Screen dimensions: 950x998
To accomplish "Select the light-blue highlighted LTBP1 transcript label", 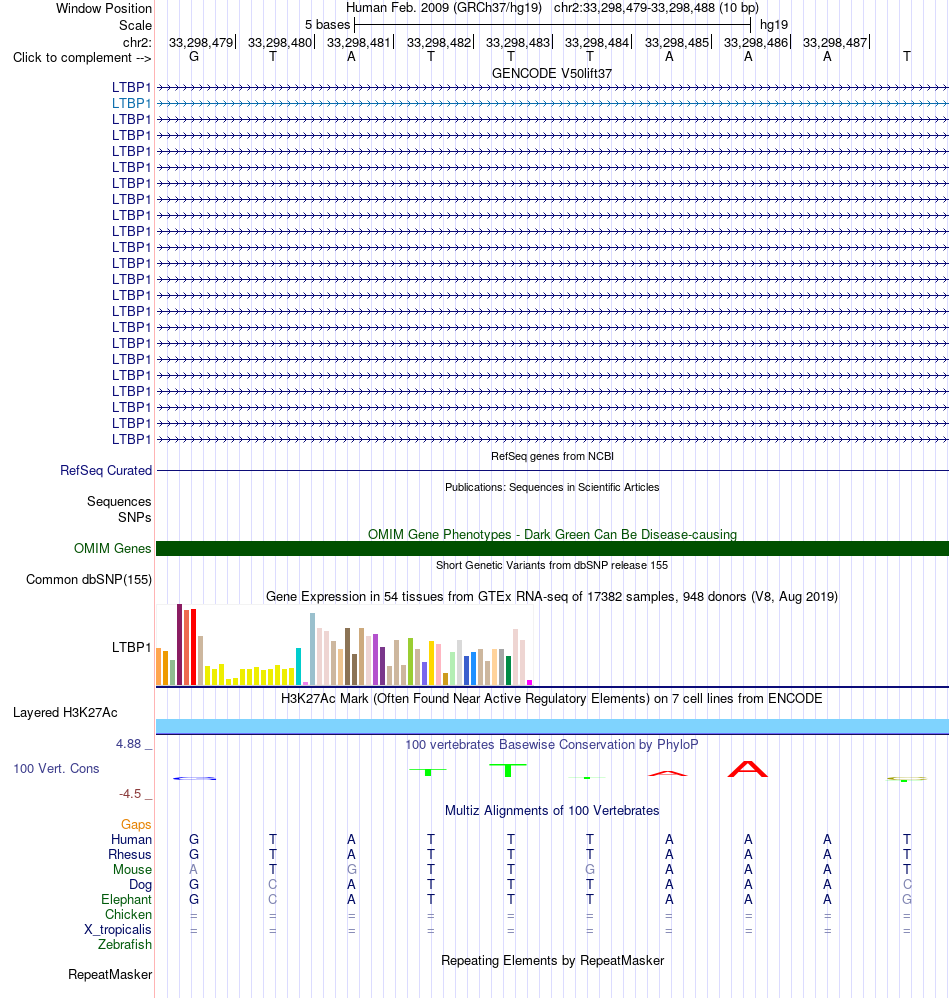I will tap(132, 103).
